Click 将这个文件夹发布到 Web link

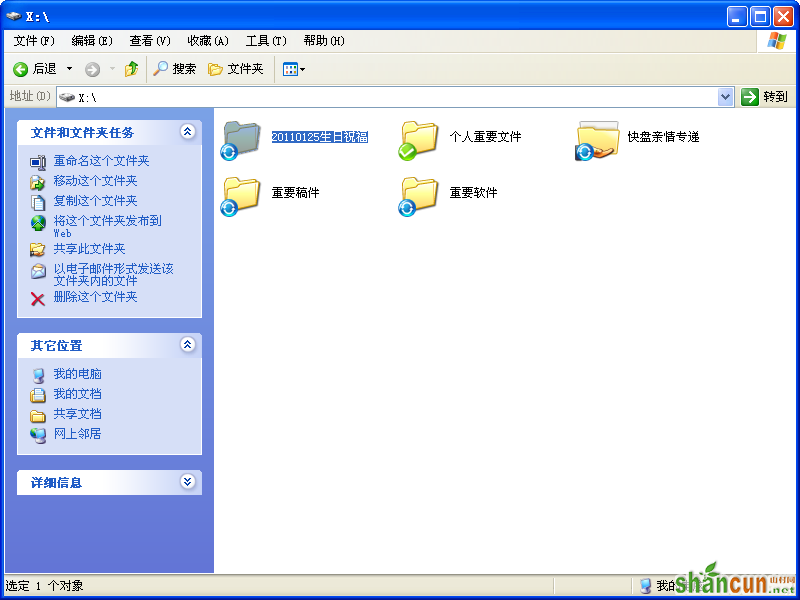[x=107, y=226]
